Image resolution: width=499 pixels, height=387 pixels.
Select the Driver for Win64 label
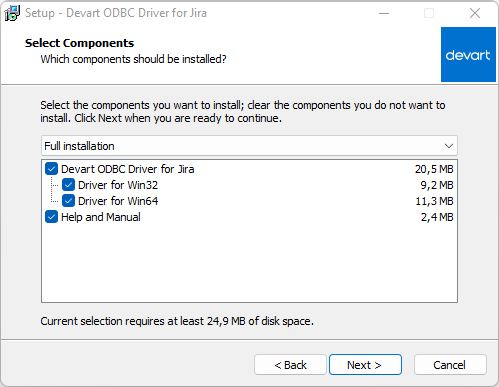click(x=118, y=201)
